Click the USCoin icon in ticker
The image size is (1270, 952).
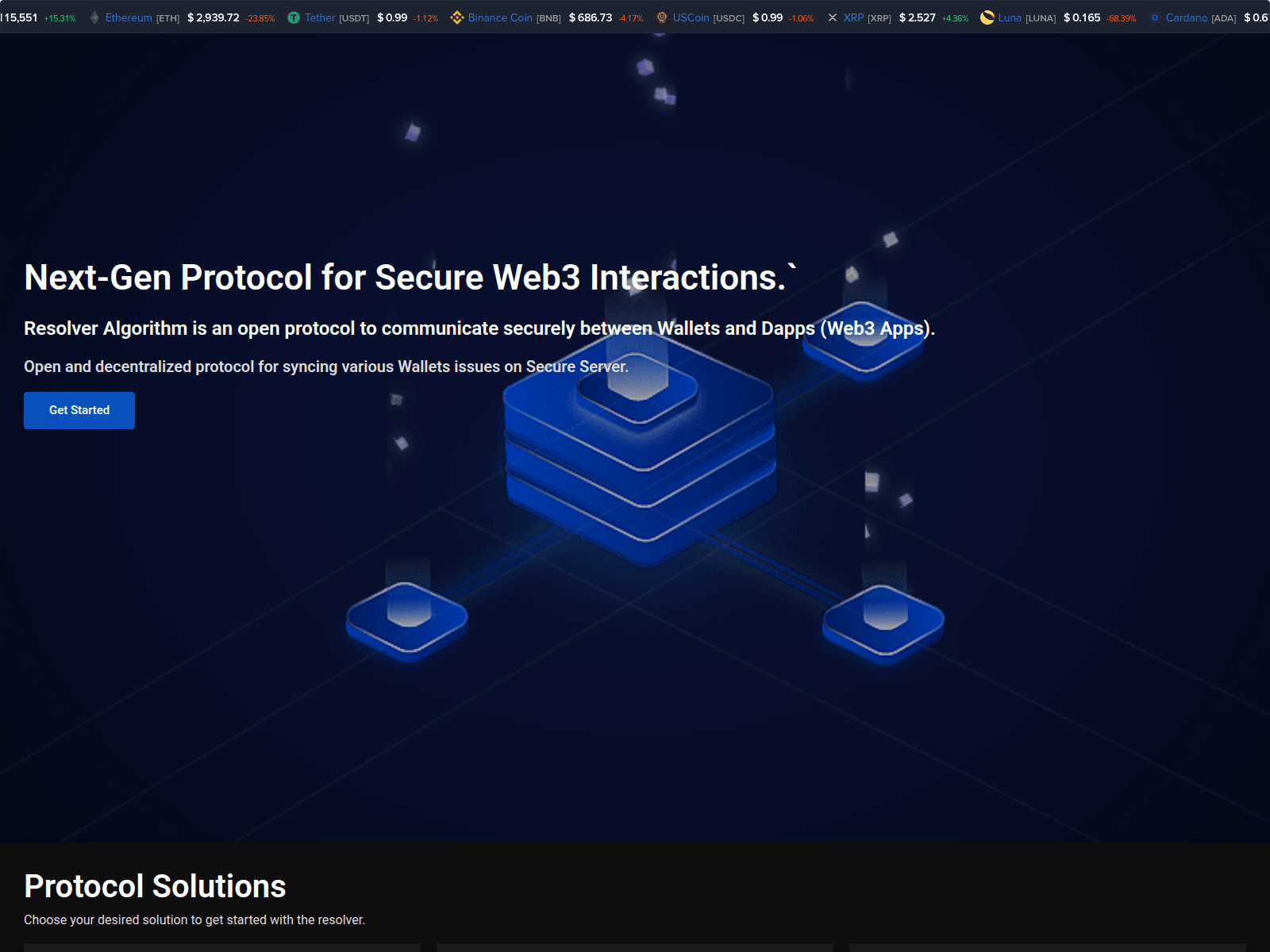coord(662,17)
